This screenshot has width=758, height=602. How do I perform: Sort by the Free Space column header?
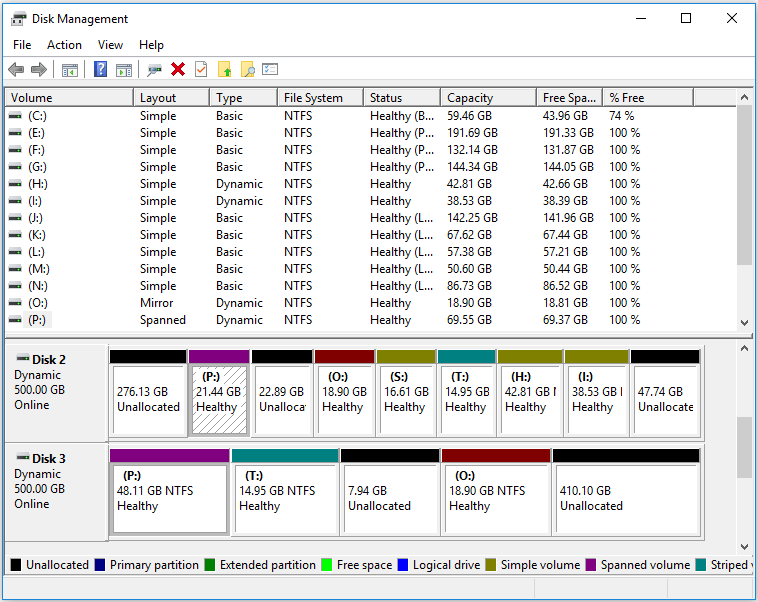coord(569,98)
